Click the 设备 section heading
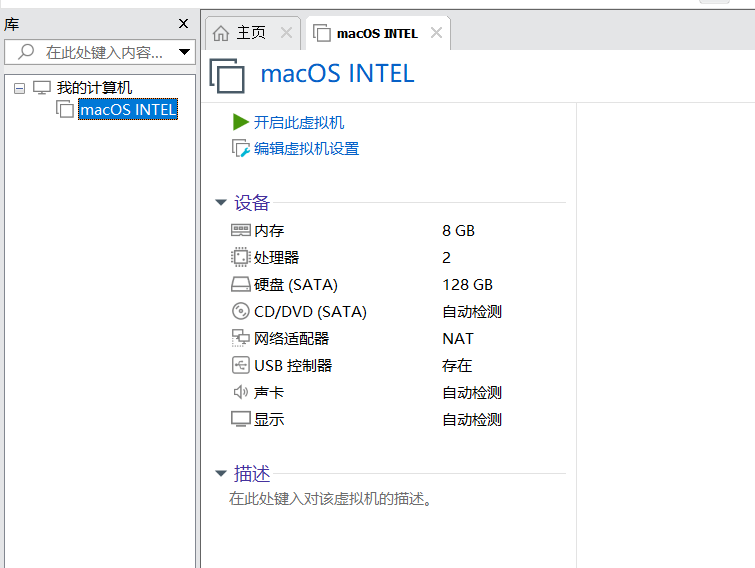This screenshot has width=755, height=568. pos(252,203)
